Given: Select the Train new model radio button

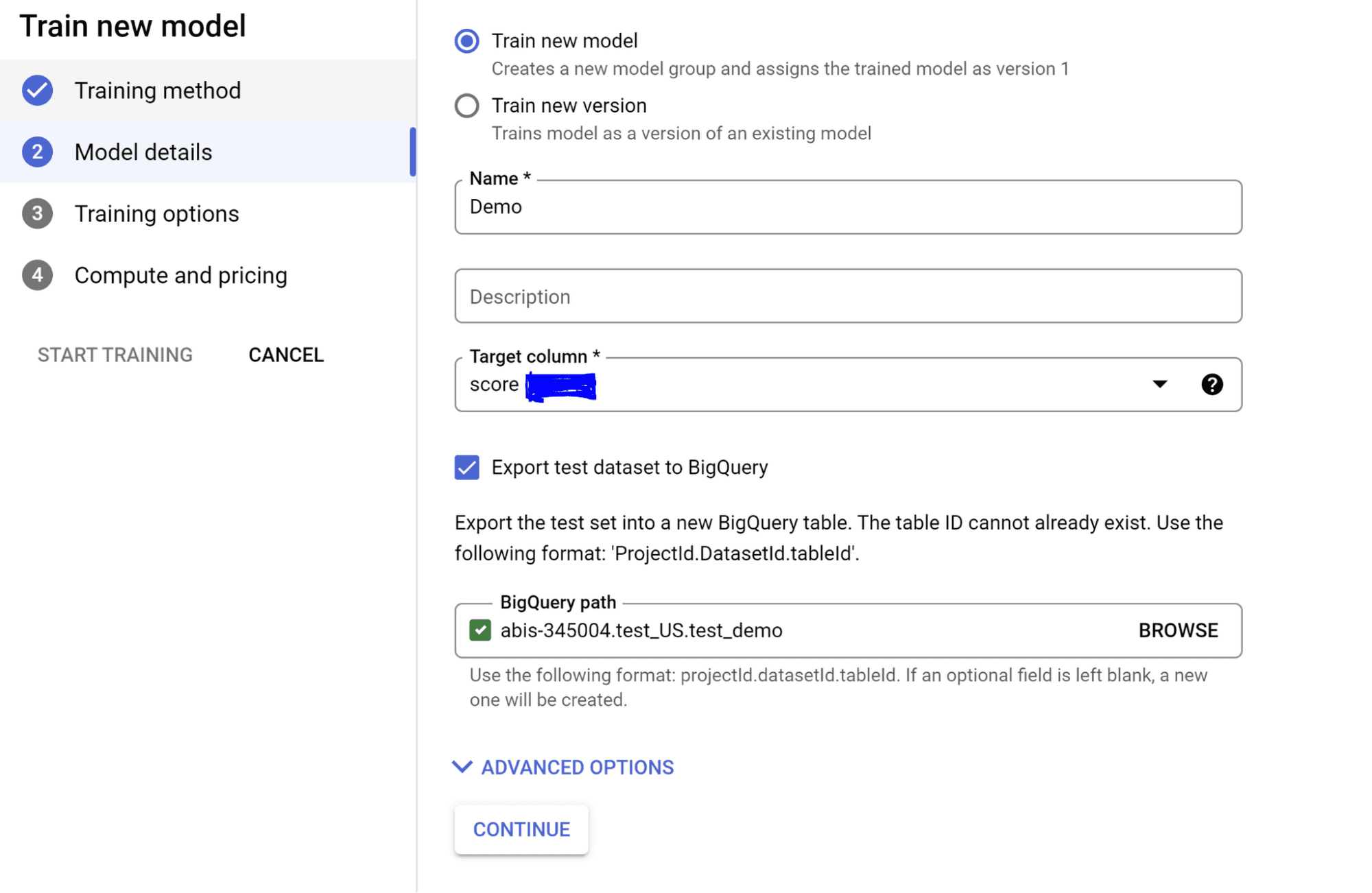Looking at the screenshot, I should click(467, 41).
